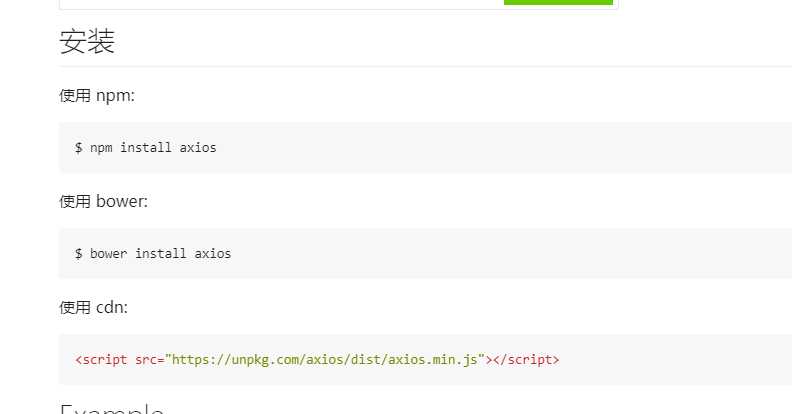Image resolution: width=792 pixels, height=414 pixels.
Task: Click the Example heading at the bottom
Action: click(112, 408)
